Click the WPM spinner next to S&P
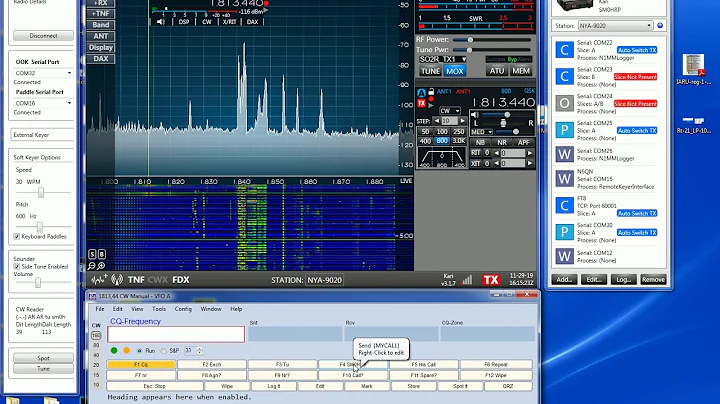 click(x=199, y=351)
